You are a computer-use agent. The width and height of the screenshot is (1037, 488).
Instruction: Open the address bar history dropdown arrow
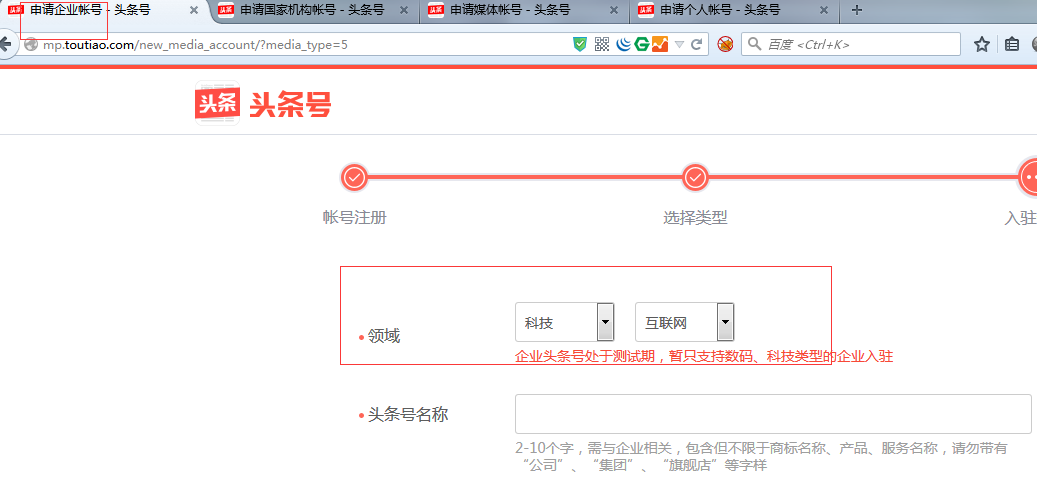pos(679,44)
